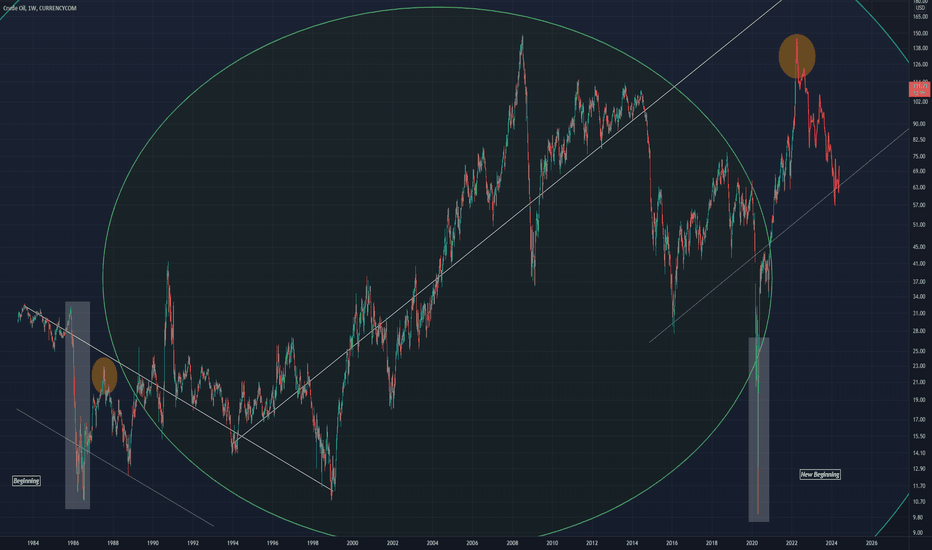This screenshot has height=550, width=932.
Task: Click the 1988 label on the time axis
Action: [x=113, y=543]
